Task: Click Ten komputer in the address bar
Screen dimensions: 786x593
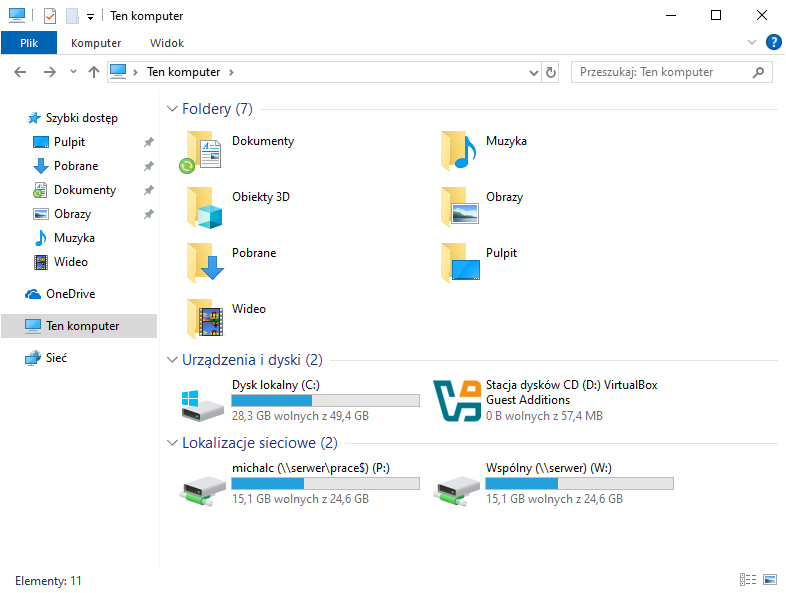Action: click(183, 72)
